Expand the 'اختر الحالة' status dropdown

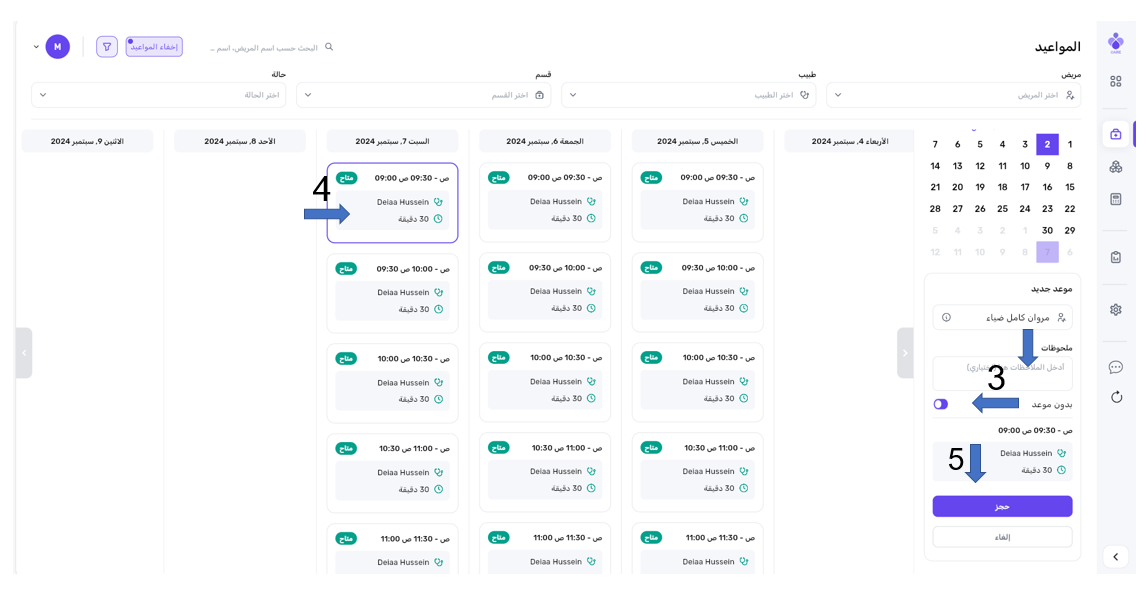(158, 95)
